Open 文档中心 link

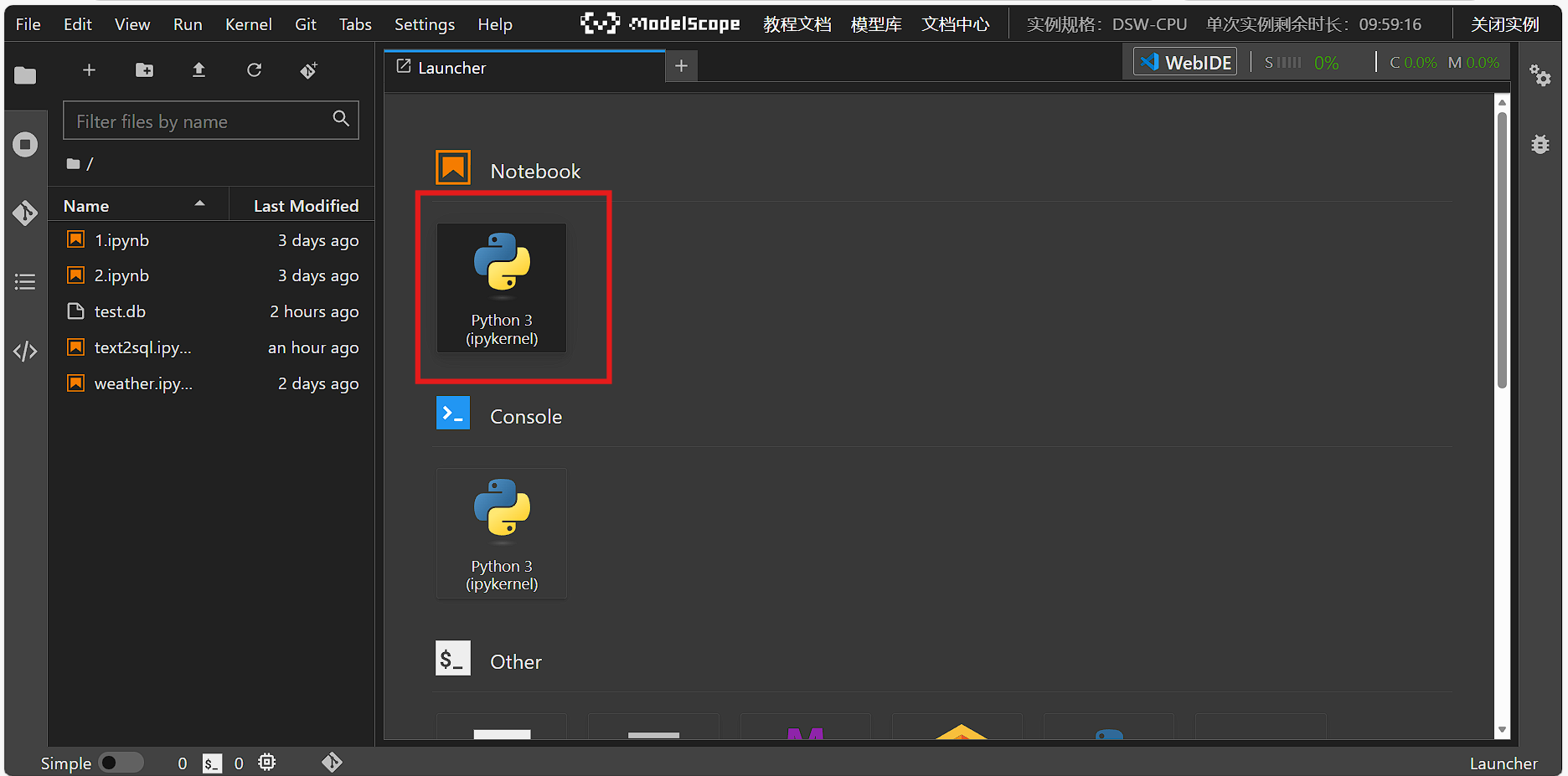[956, 24]
